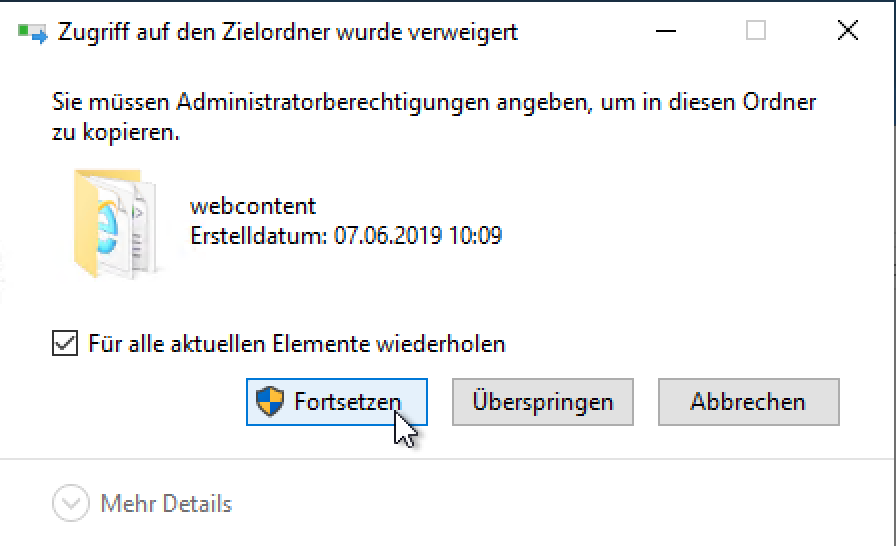This screenshot has height=546, width=896.
Task: Cancel with the Abbrechen button
Action: click(x=747, y=402)
